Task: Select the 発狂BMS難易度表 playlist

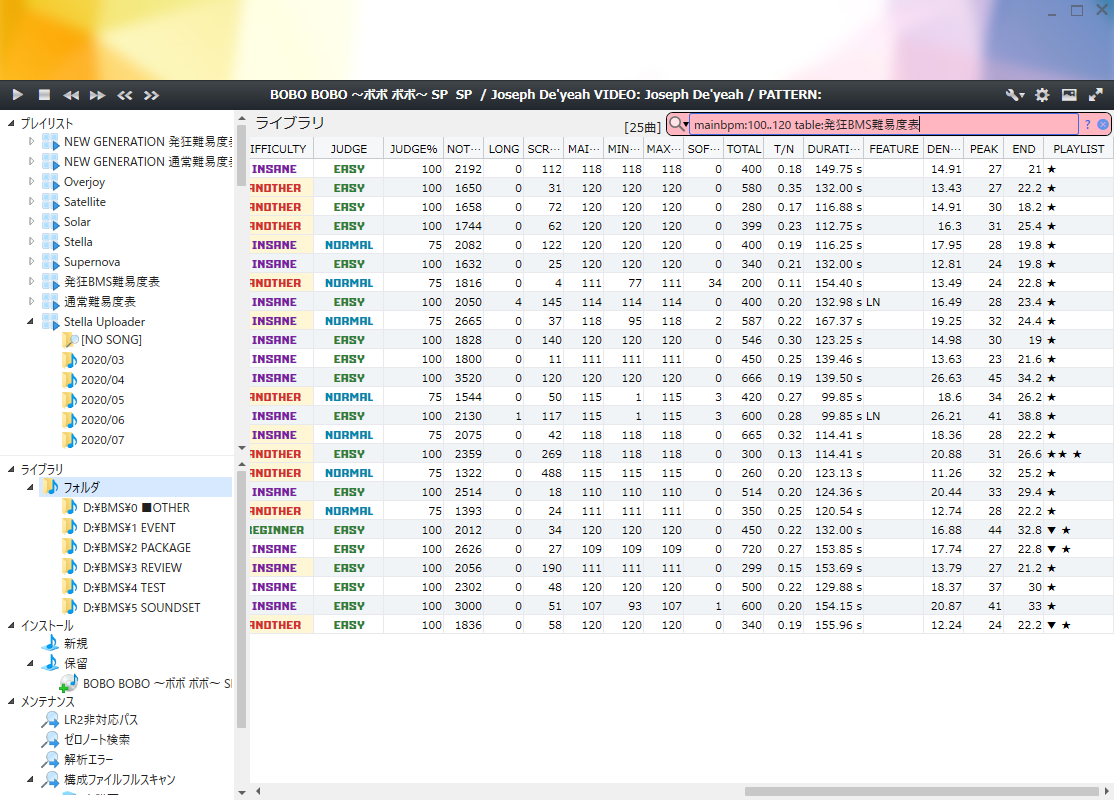Action: coord(112,281)
